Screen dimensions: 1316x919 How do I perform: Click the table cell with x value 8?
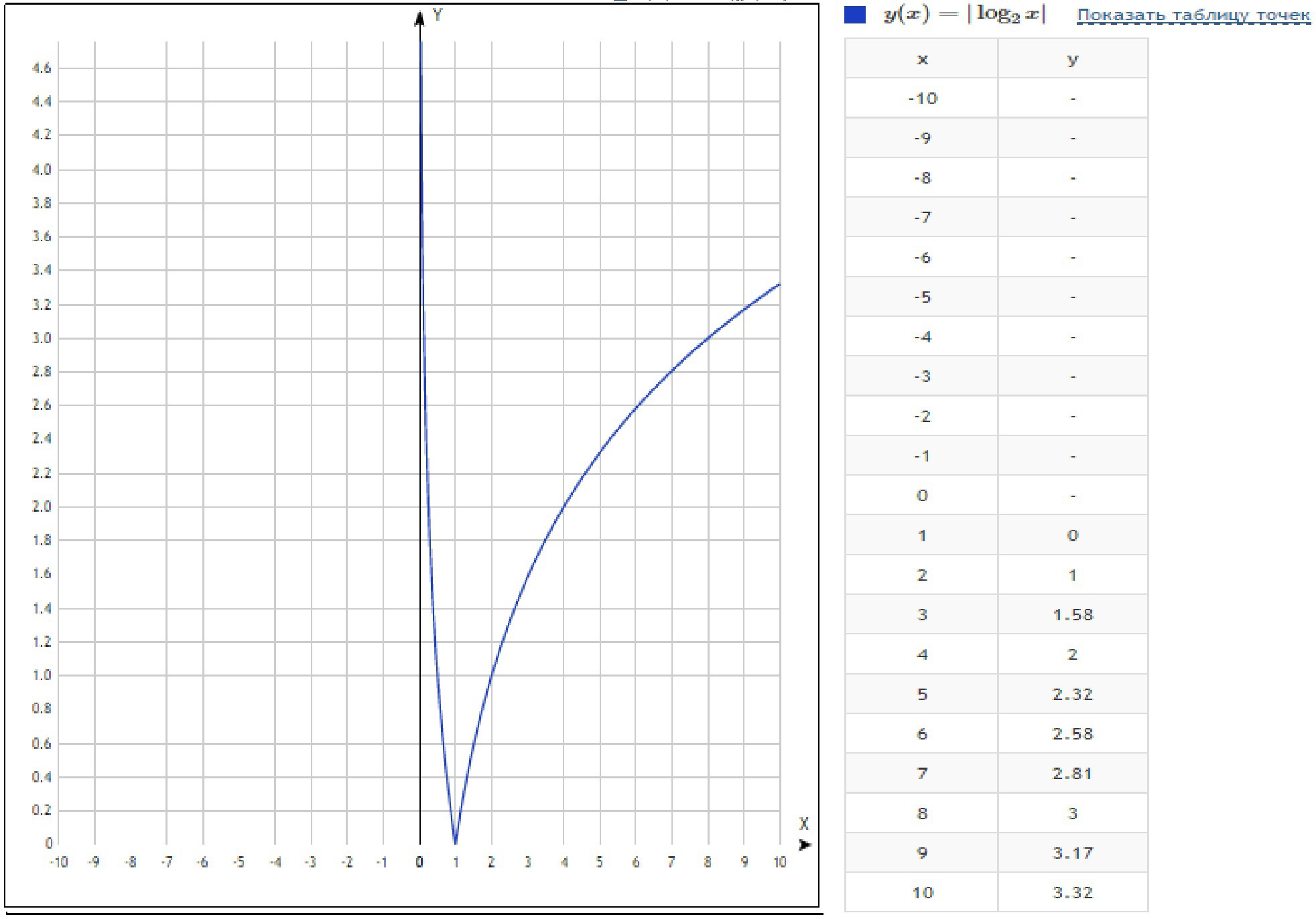[x=922, y=814]
